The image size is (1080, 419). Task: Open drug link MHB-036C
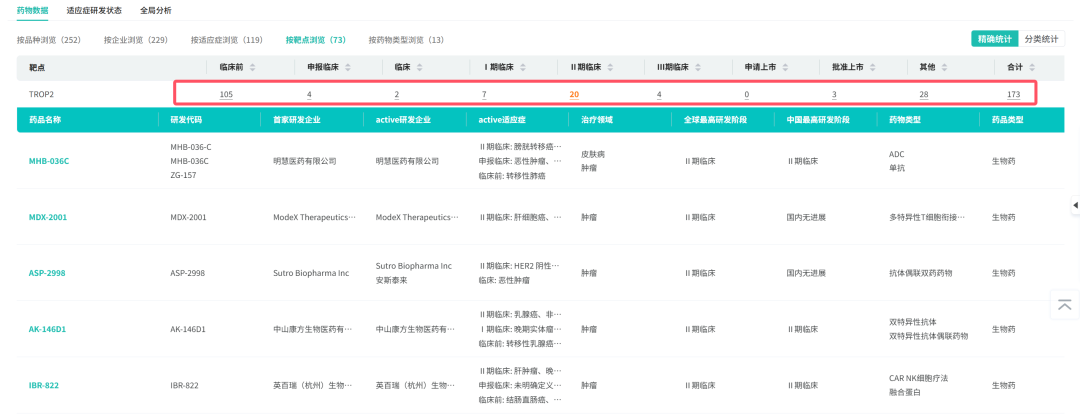[x=49, y=161]
